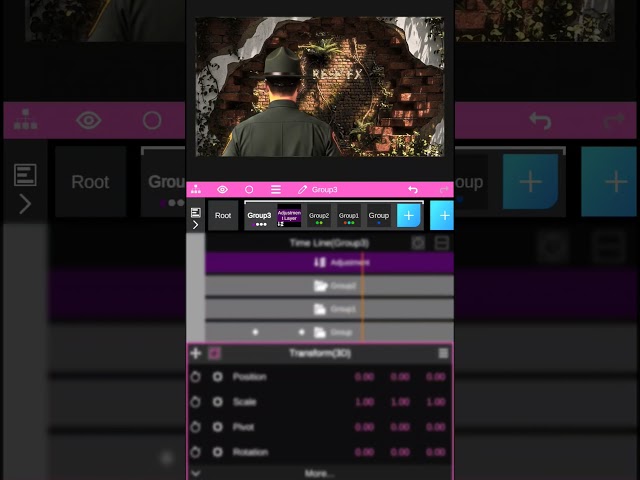
Task: Redo the last undone action
Action: [x=444, y=189]
